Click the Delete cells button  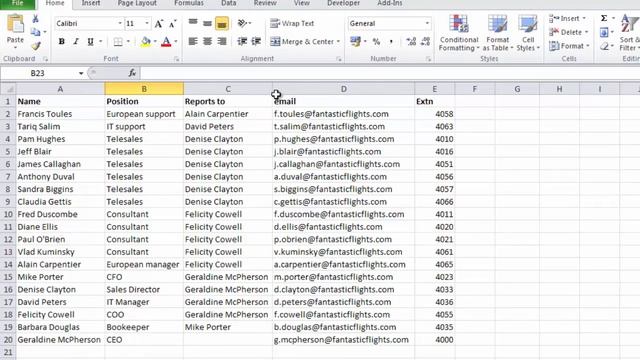(x=568, y=32)
